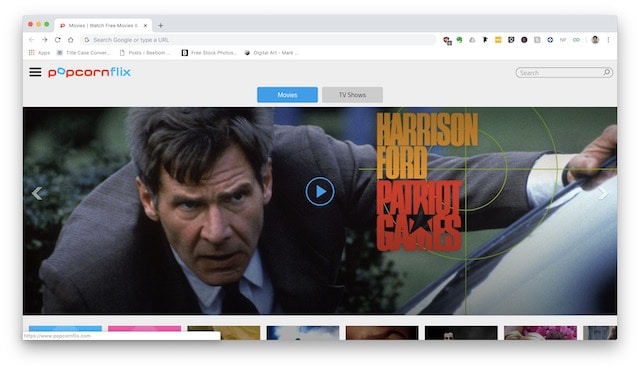Image resolution: width=640 pixels, height=370 pixels.
Task: Open the Chrome three-dot menu
Action: coord(608,40)
